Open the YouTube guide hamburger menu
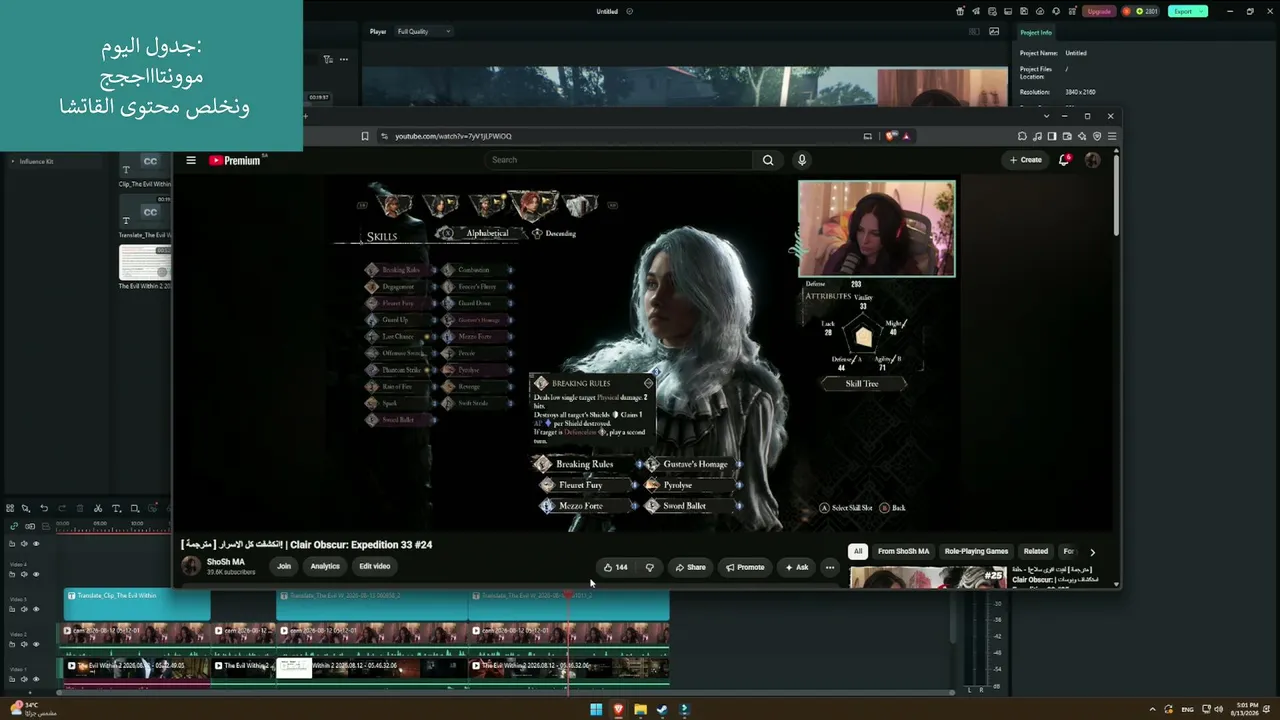 191,160
